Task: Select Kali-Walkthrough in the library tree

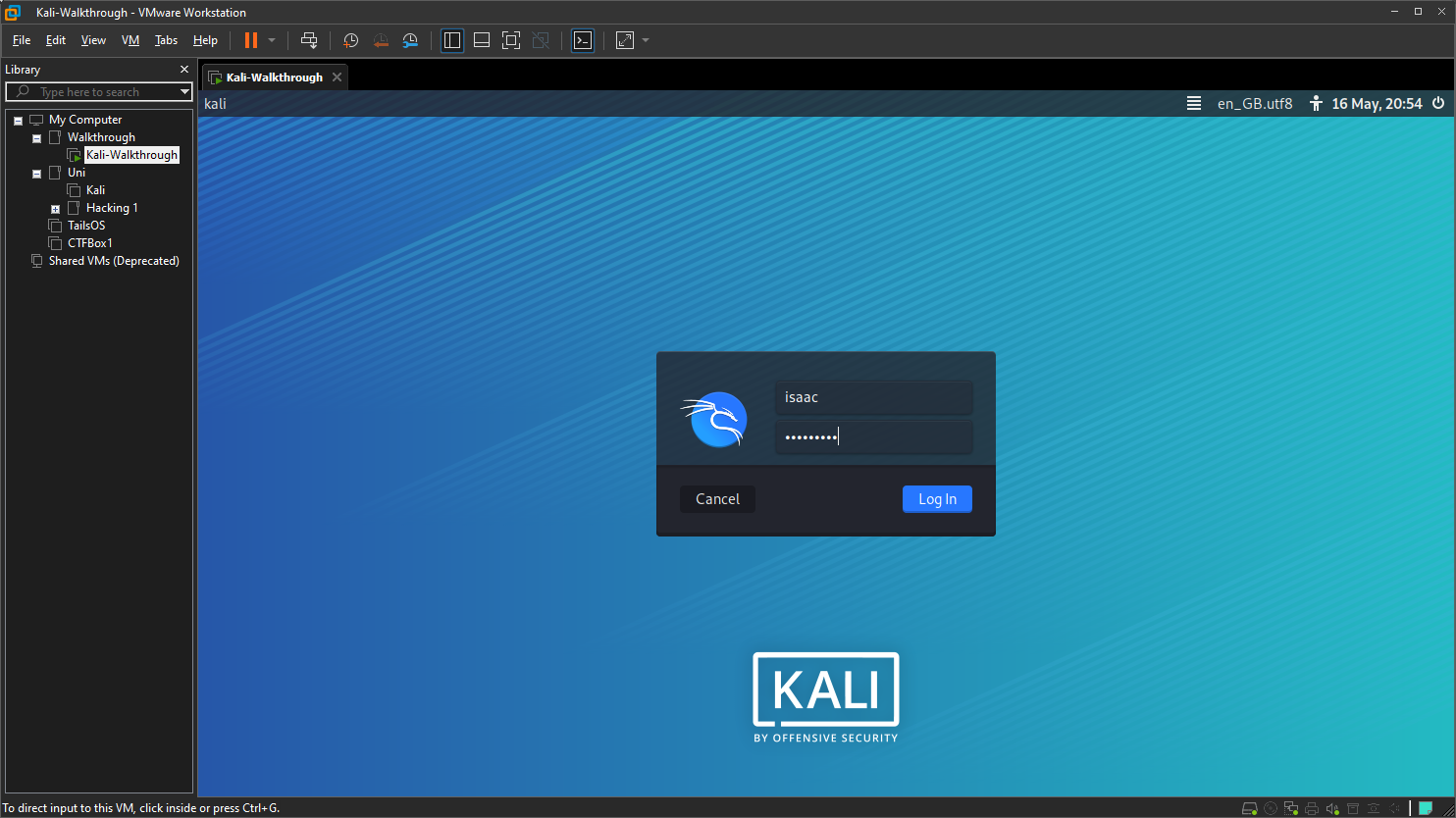Action: [x=131, y=155]
